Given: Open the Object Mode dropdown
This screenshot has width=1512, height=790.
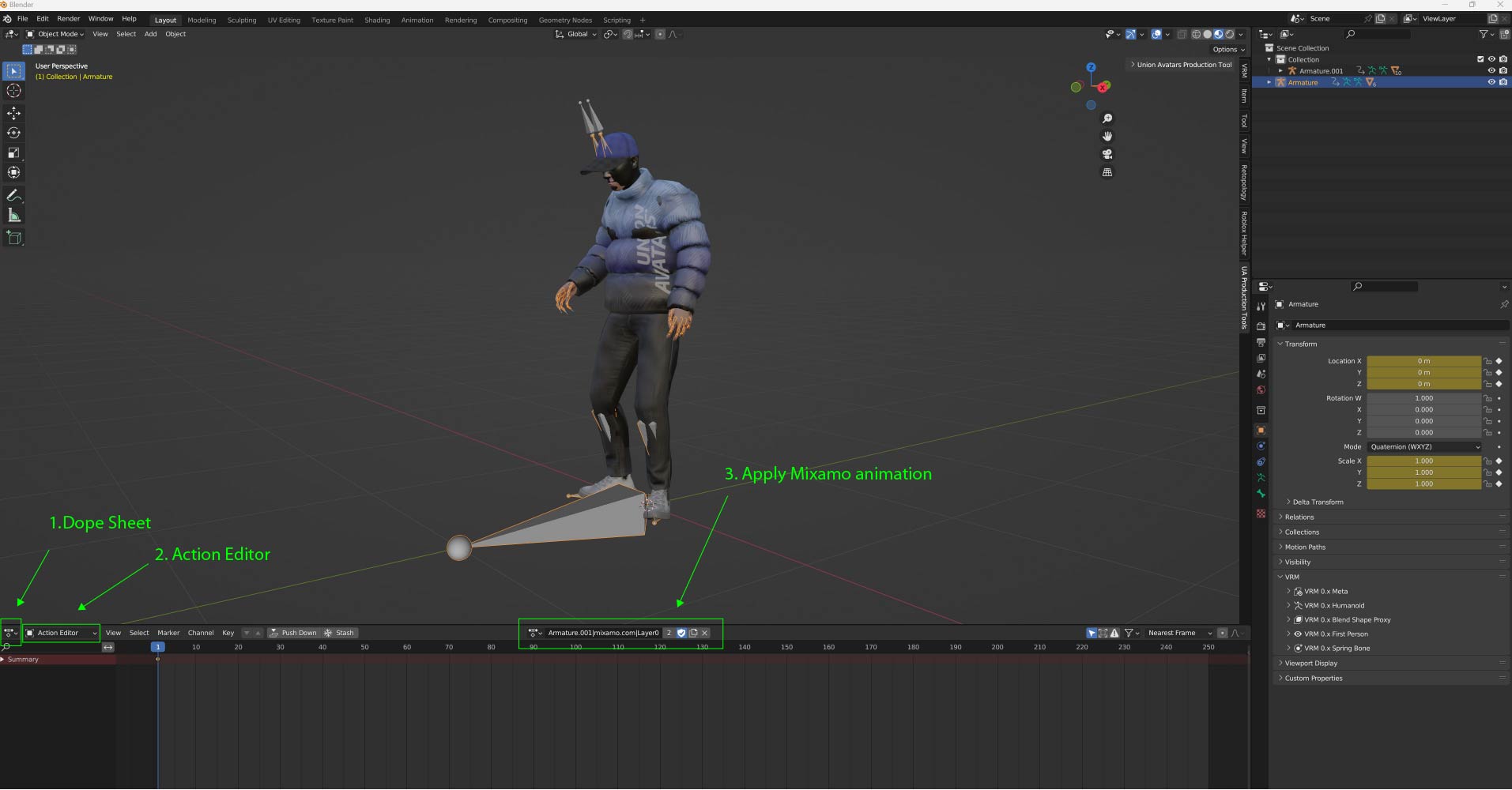Looking at the screenshot, I should click(x=55, y=34).
